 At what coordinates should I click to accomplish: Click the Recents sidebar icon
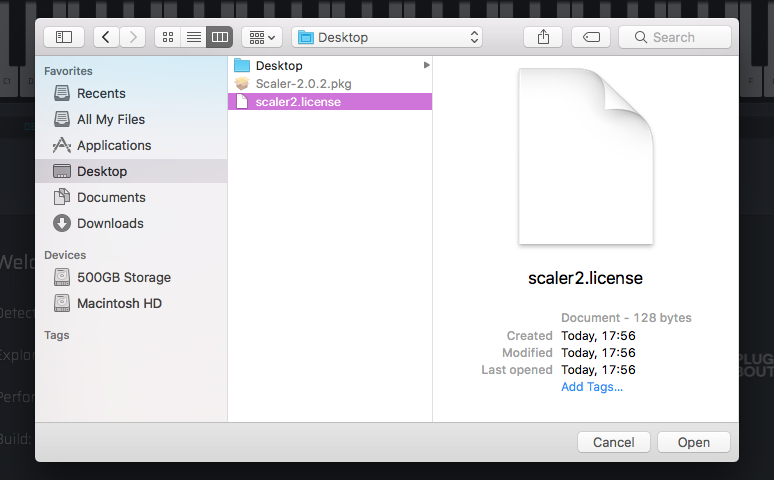(62, 93)
